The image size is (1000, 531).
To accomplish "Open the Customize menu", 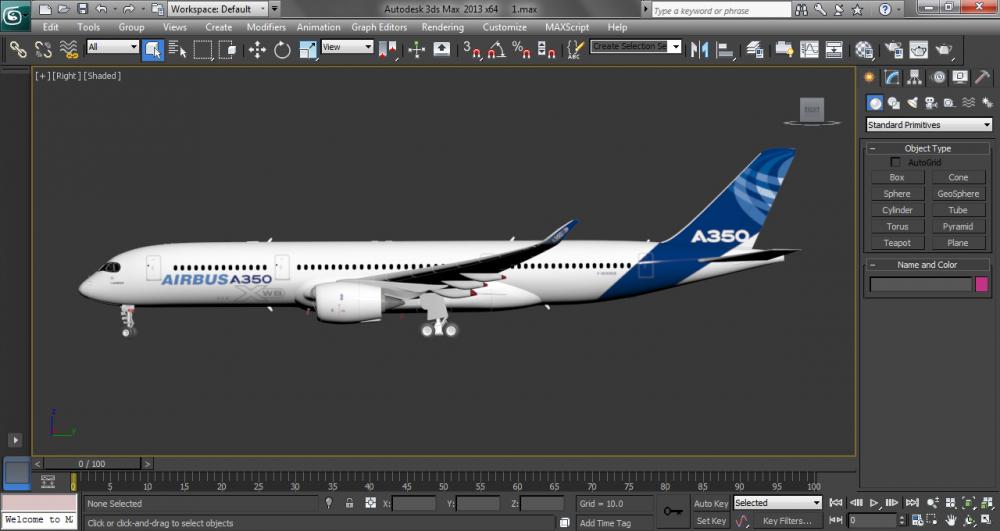I will 504,27.
